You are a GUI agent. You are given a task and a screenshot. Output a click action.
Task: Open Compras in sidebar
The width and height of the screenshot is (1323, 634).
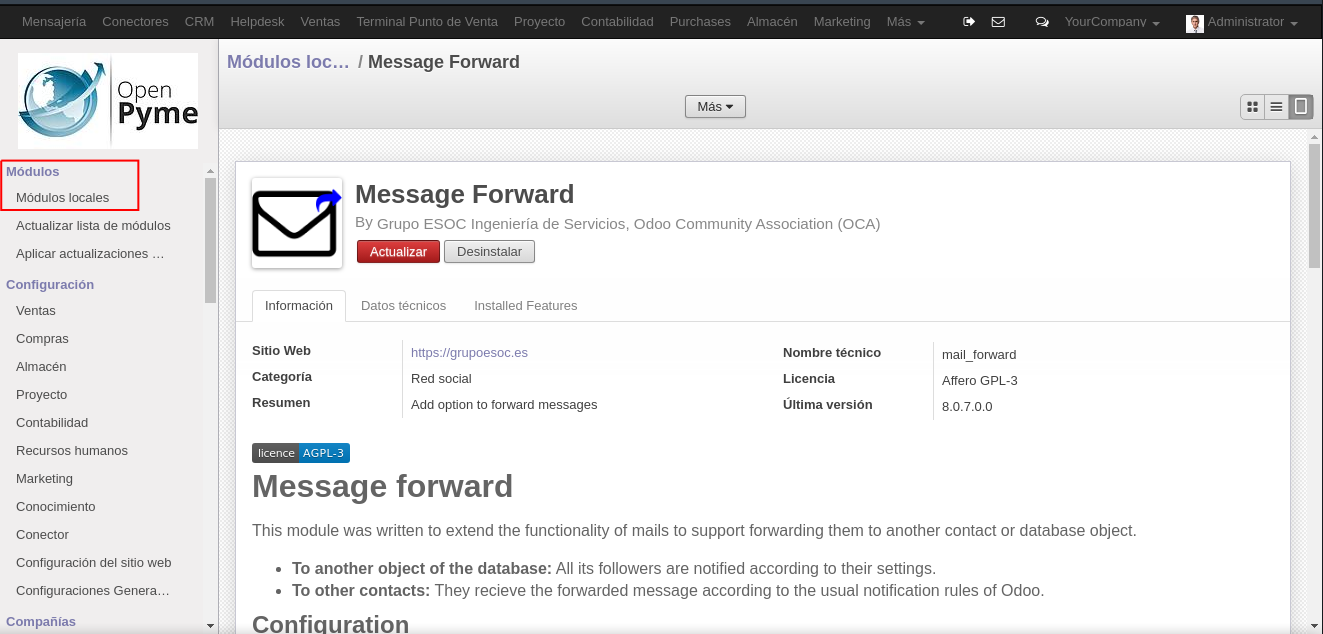pyautogui.click(x=42, y=339)
